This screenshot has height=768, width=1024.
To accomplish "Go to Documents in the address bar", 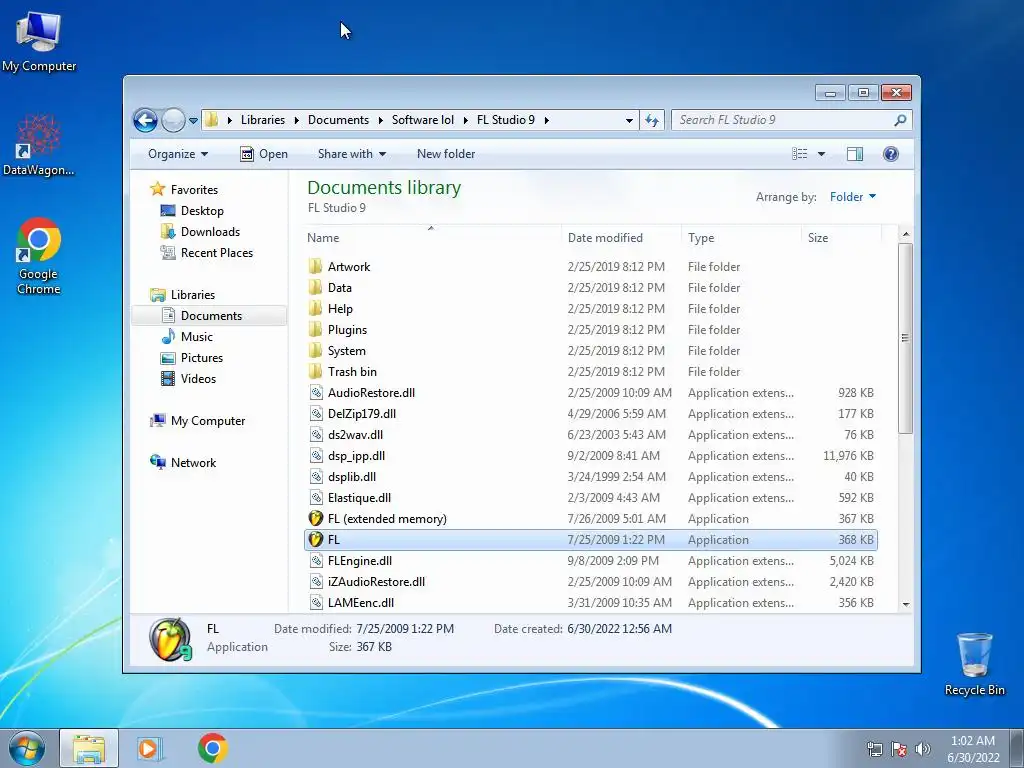I will click(338, 120).
